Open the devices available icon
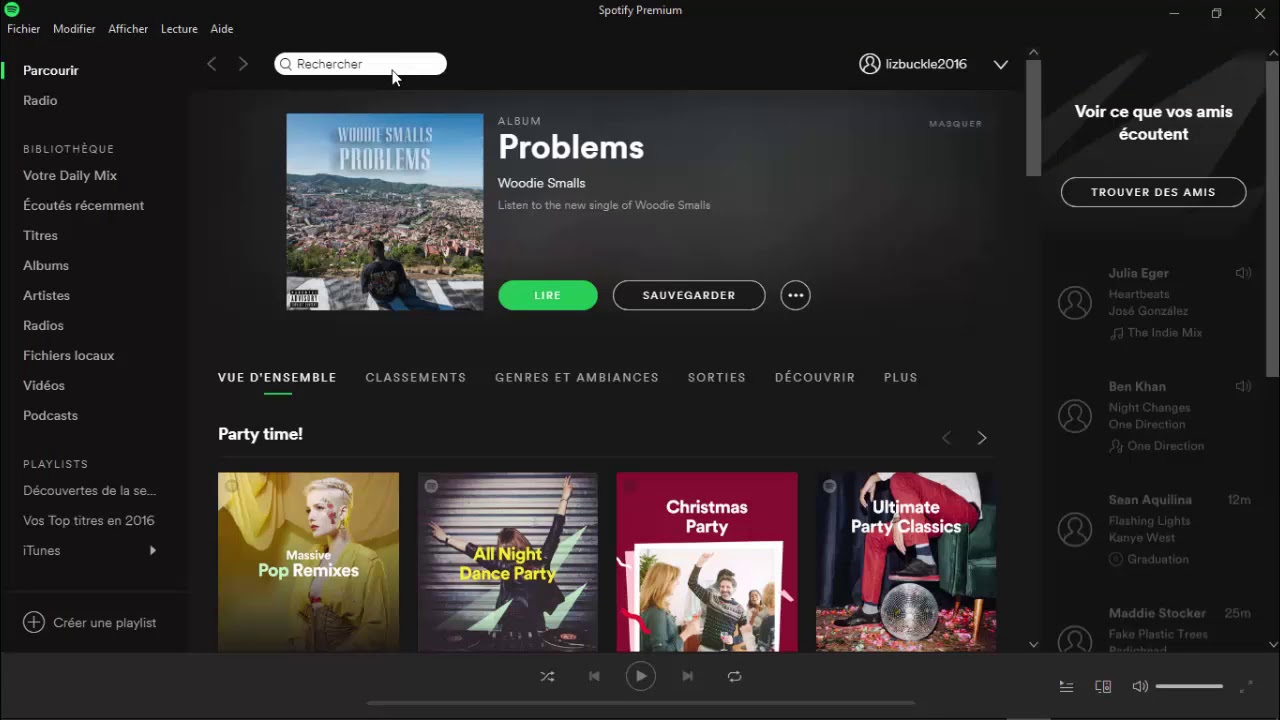The height and width of the screenshot is (720, 1280). (1103, 686)
